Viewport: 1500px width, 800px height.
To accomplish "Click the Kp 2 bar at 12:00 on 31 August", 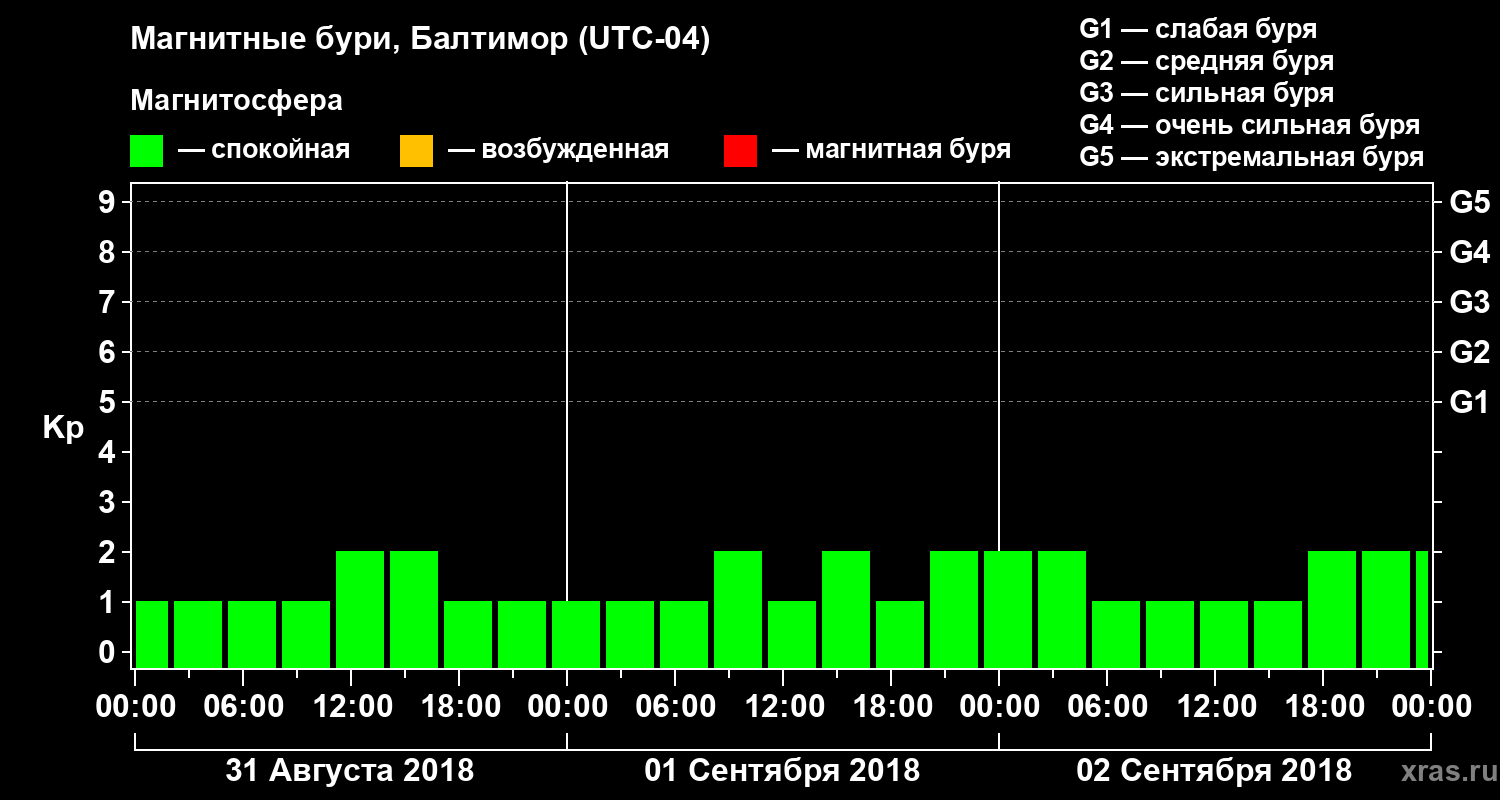I will [x=360, y=609].
